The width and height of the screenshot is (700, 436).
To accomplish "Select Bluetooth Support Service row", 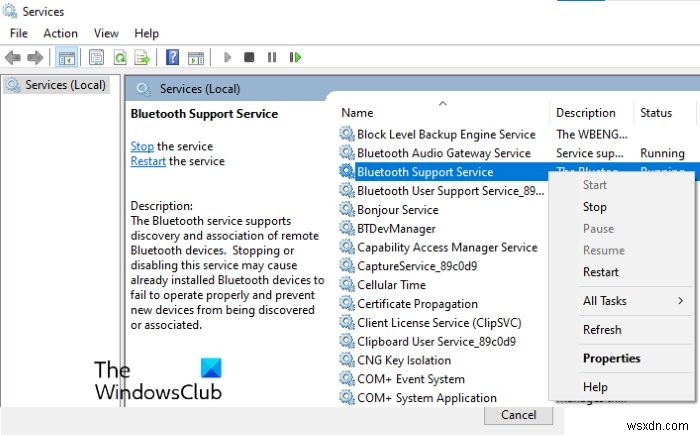I will click(425, 172).
